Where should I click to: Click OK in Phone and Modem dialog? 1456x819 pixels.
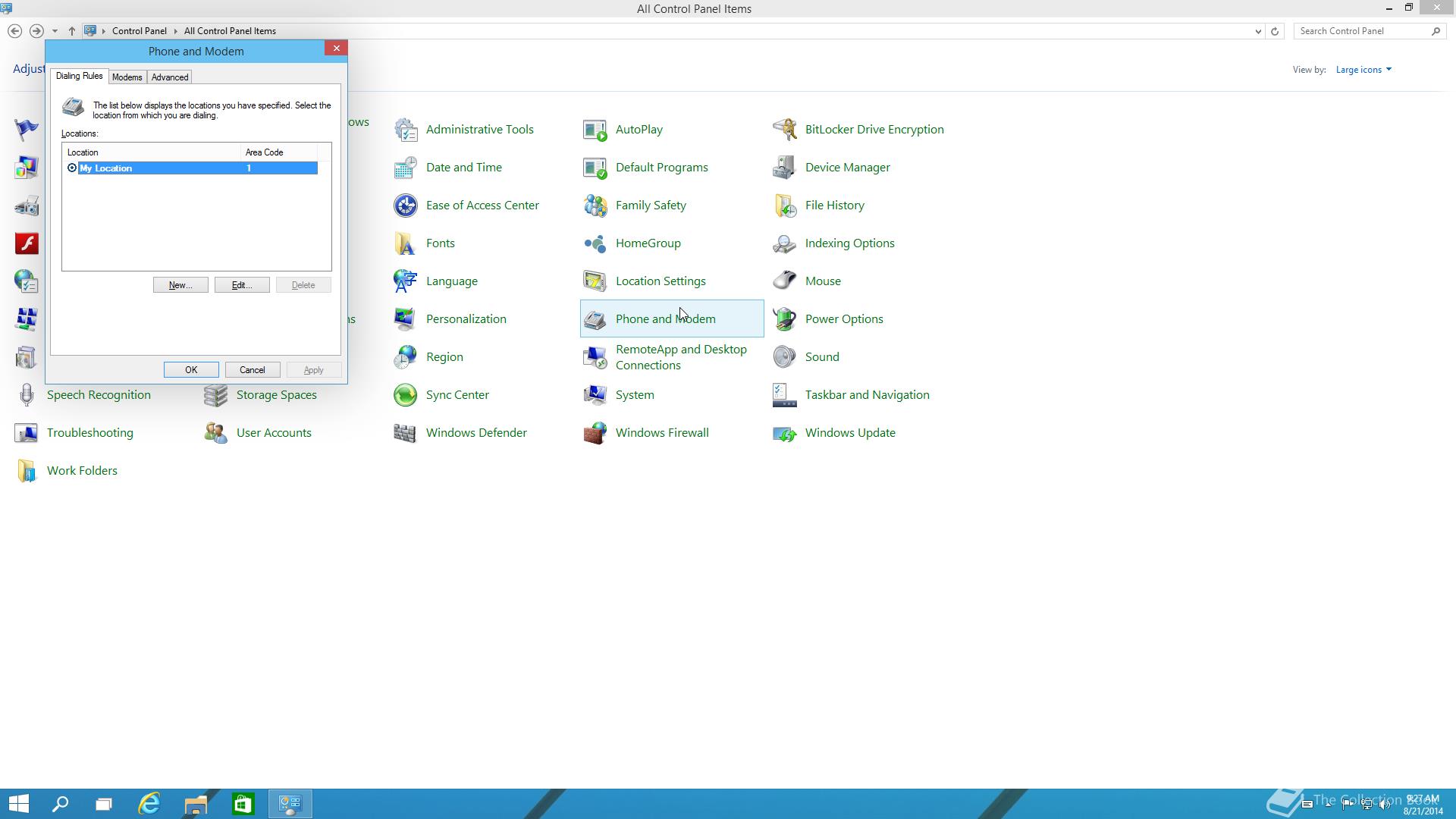tap(191, 370)
